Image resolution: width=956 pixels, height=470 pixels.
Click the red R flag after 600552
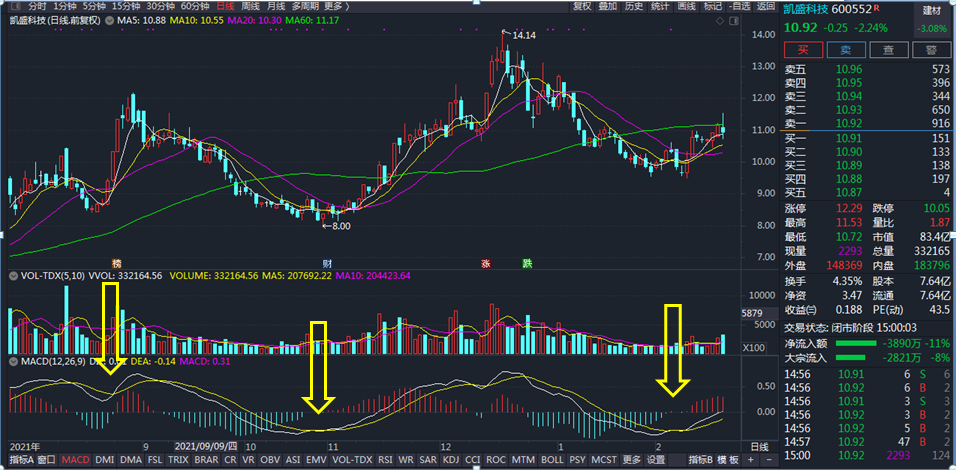(x=877, y=8)
